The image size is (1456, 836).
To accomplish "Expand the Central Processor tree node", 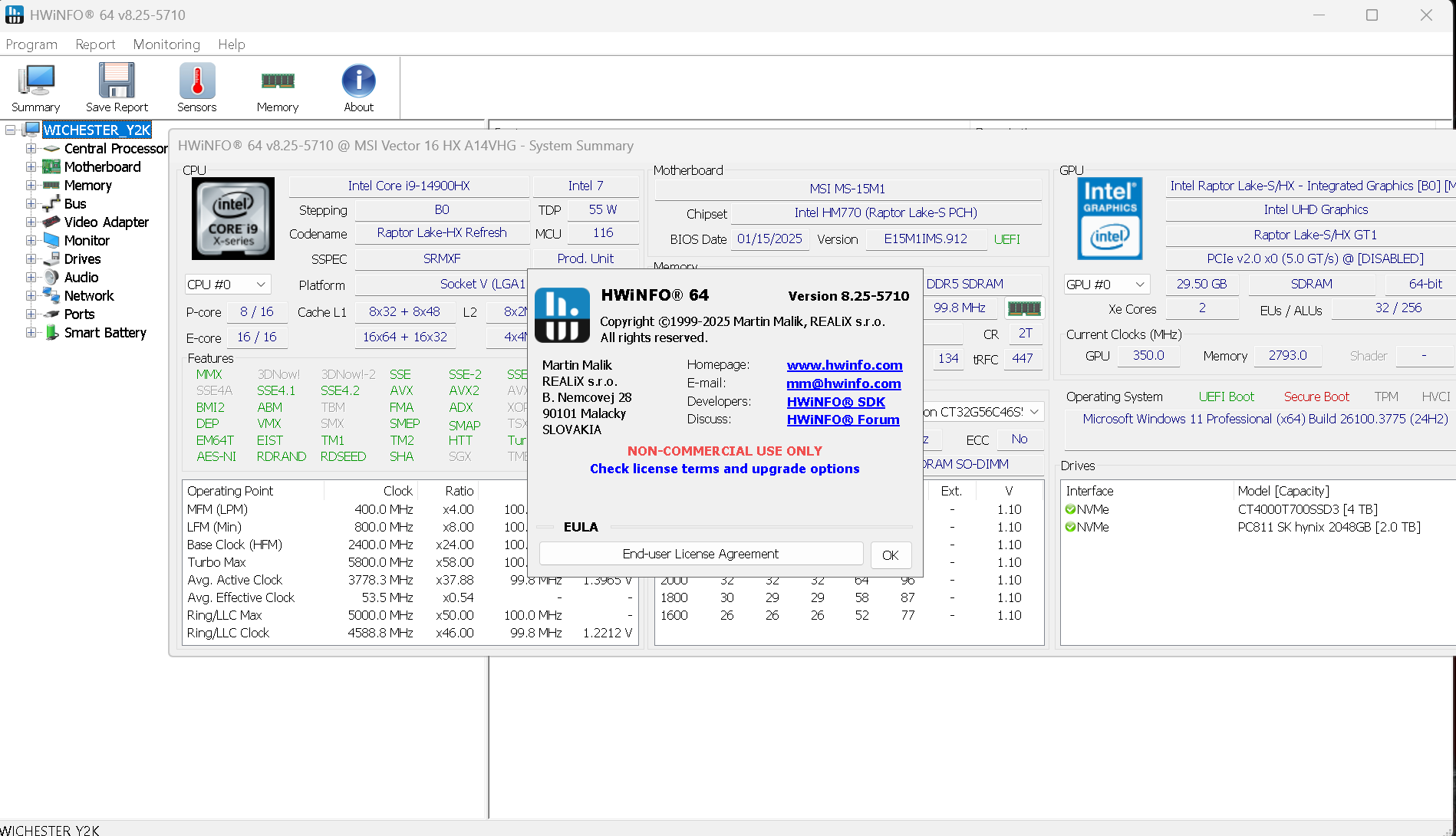I will click(31, 149).
